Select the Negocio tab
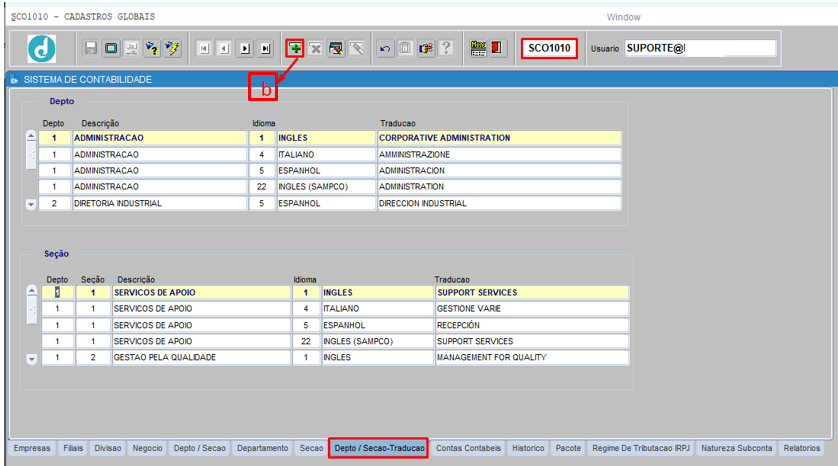The height and width of the screenshot is (466, 838). coord(148,448)
